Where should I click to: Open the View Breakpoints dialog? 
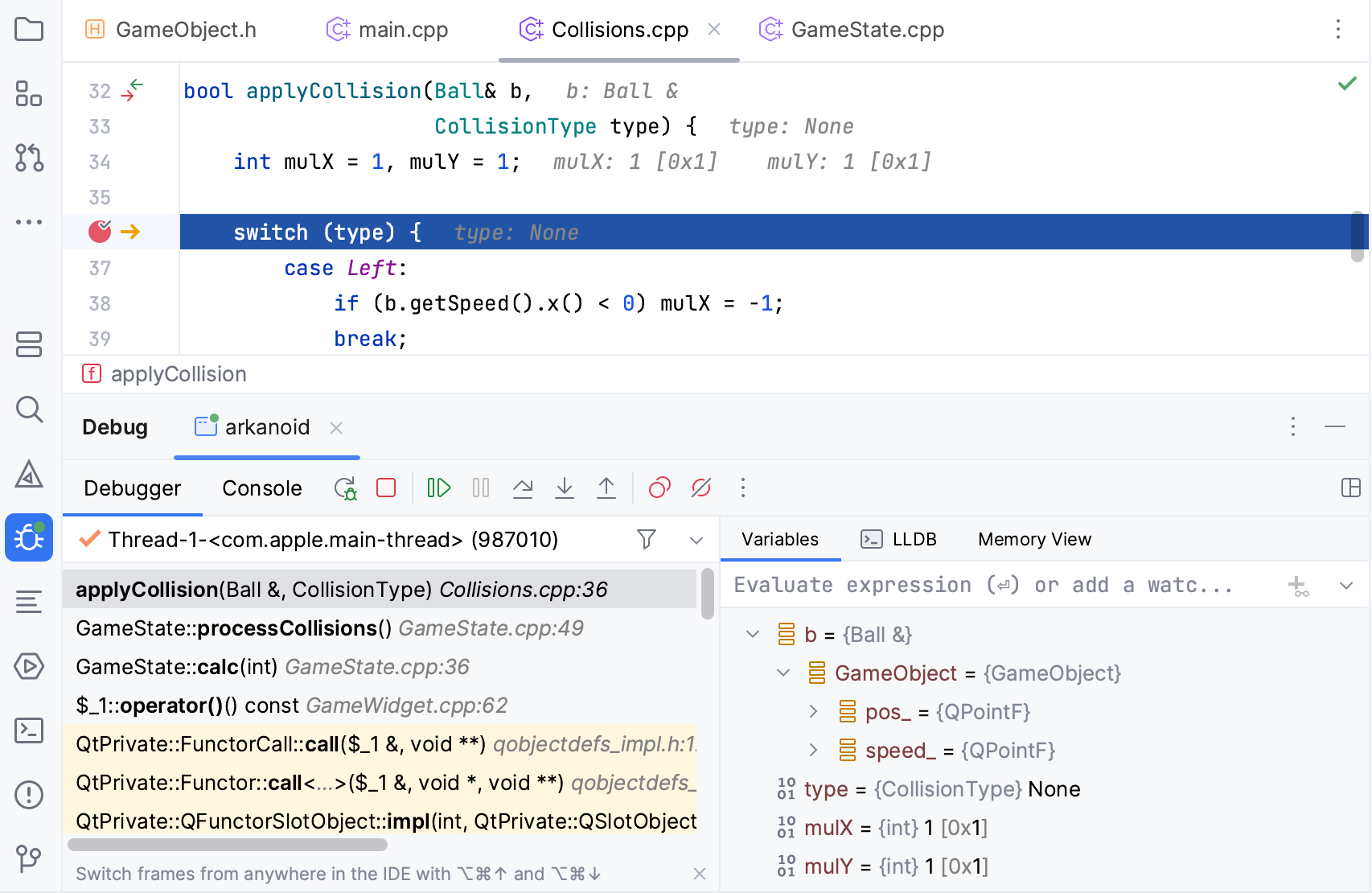[659, 488]
